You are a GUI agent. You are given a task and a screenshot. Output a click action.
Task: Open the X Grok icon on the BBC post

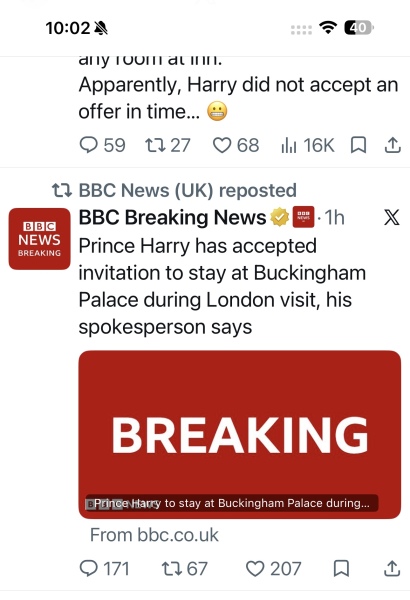click(x=392, y=217)
